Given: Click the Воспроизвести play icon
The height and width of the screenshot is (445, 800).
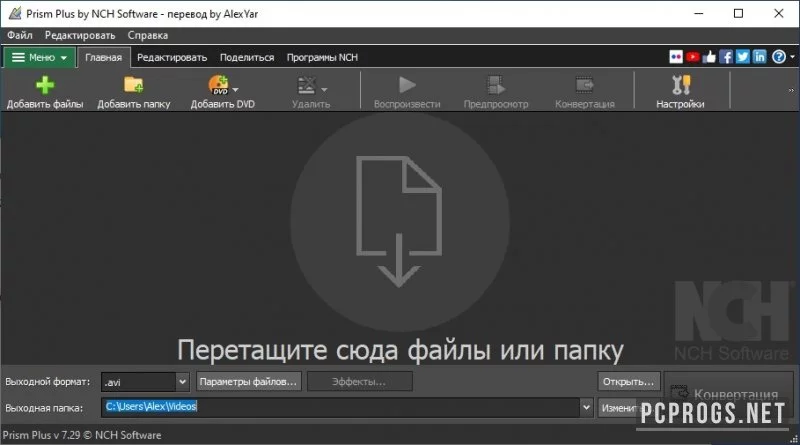Looking at the screenshot, I should point(407,85).
